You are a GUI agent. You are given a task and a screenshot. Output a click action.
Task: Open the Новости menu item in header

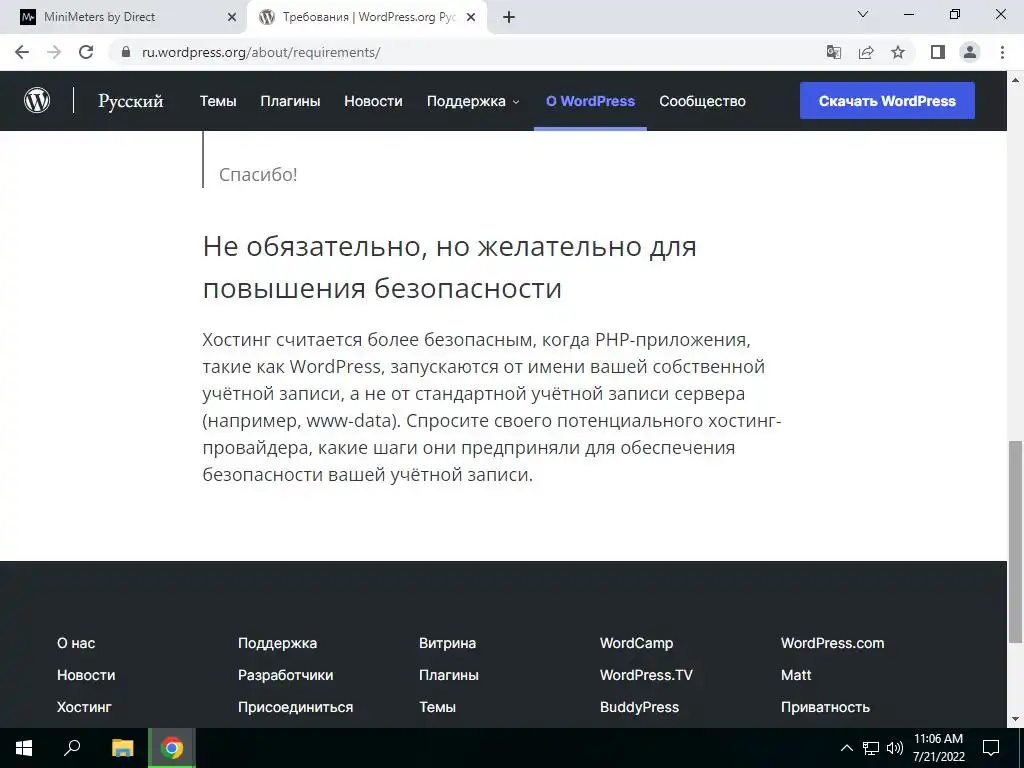point(374,101)
